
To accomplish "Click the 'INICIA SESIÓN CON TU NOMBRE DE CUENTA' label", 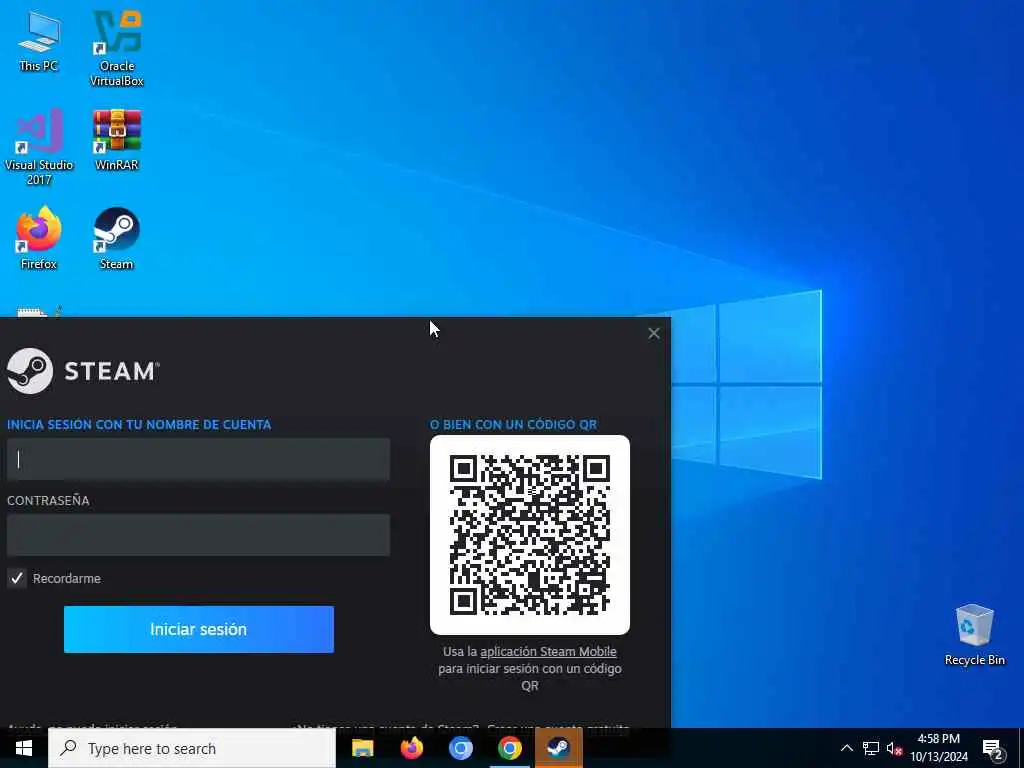I will pos(139,424).
